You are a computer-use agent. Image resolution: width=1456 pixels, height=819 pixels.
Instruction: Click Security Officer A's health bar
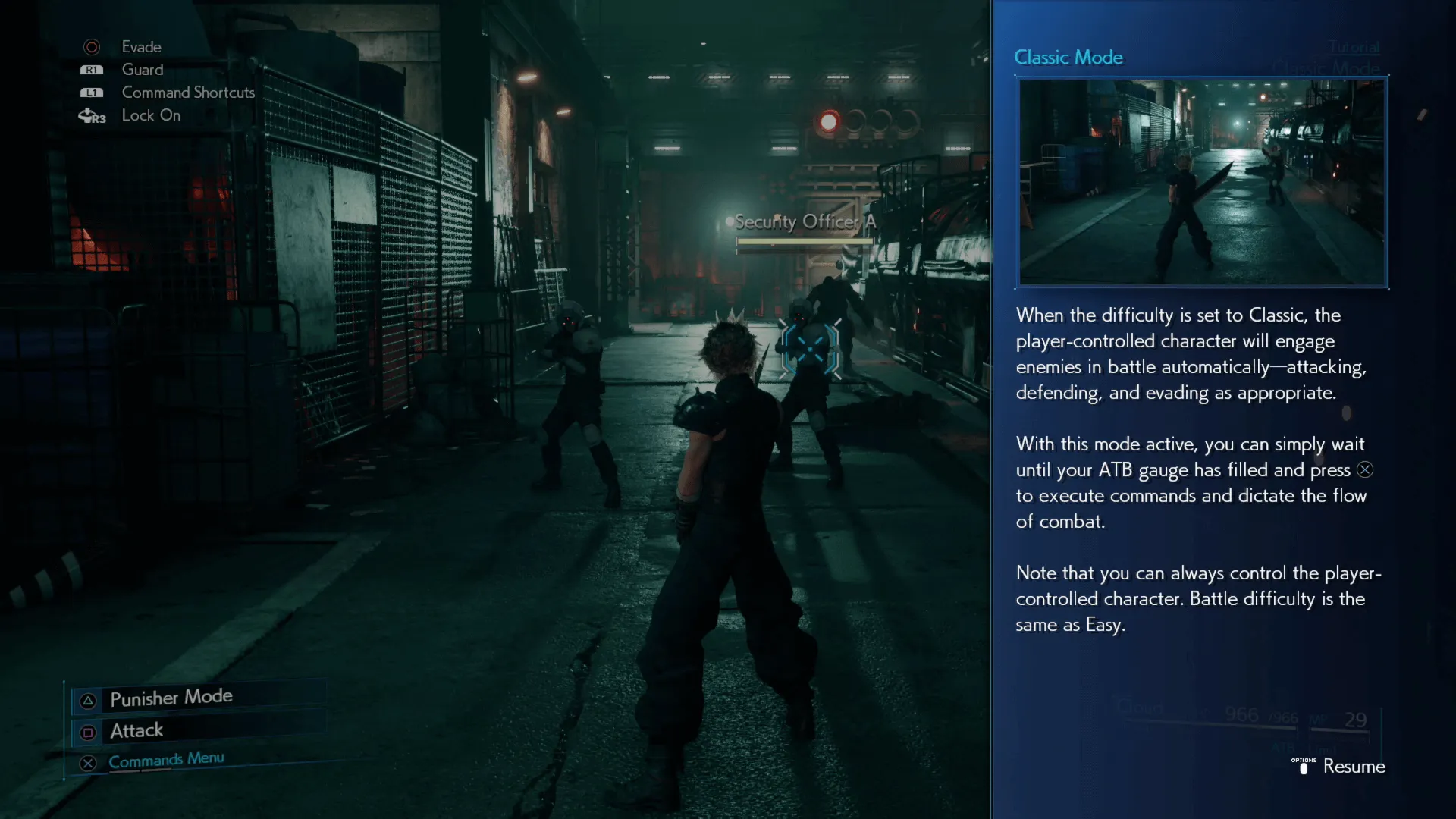805,243
